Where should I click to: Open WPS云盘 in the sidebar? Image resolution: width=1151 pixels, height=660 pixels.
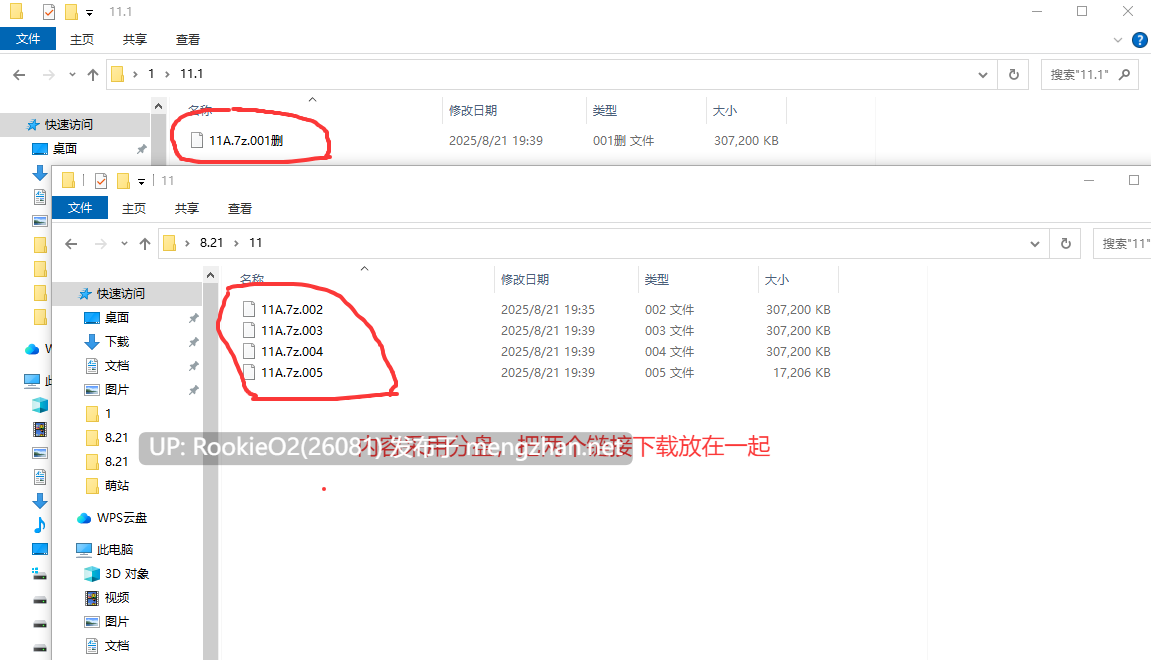tap(121, 518)
